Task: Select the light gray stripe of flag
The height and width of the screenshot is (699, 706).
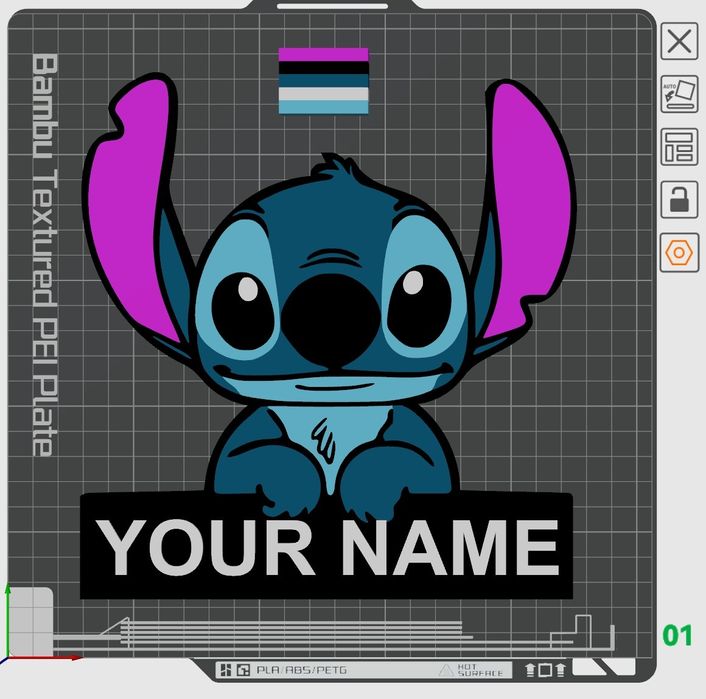Action: 323,94
